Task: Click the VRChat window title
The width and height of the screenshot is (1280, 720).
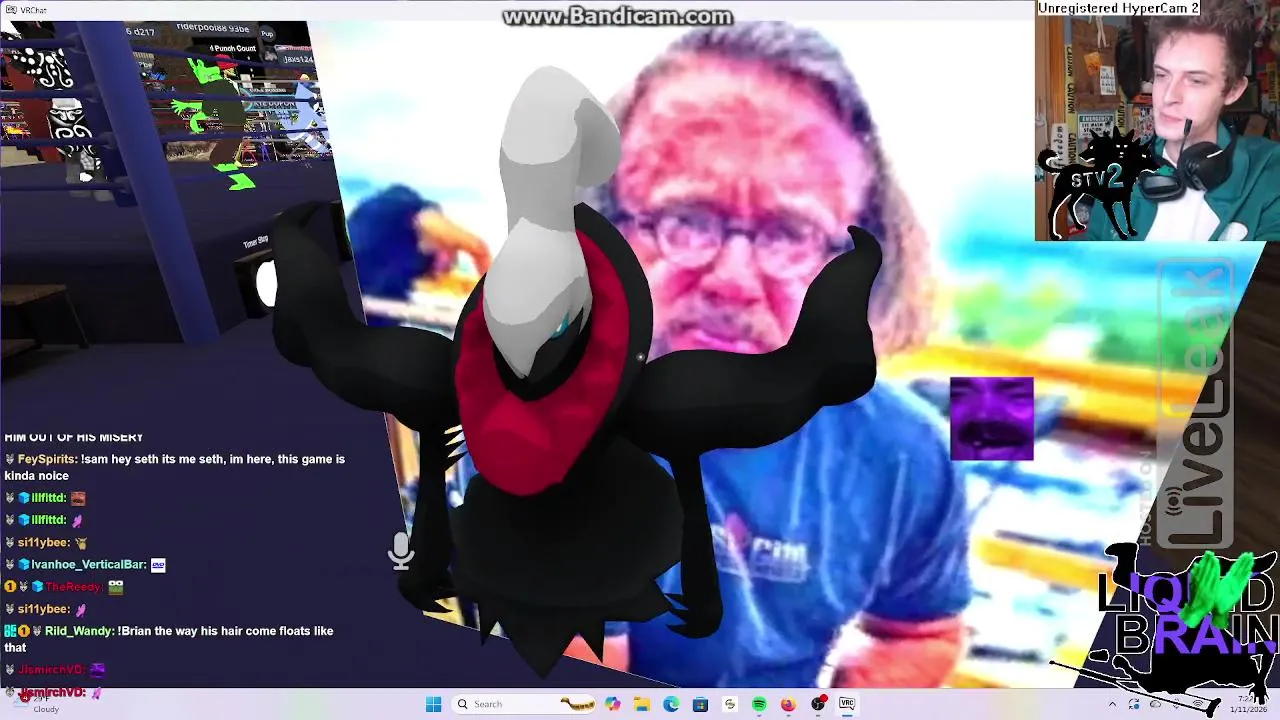Action: point(34,10)
